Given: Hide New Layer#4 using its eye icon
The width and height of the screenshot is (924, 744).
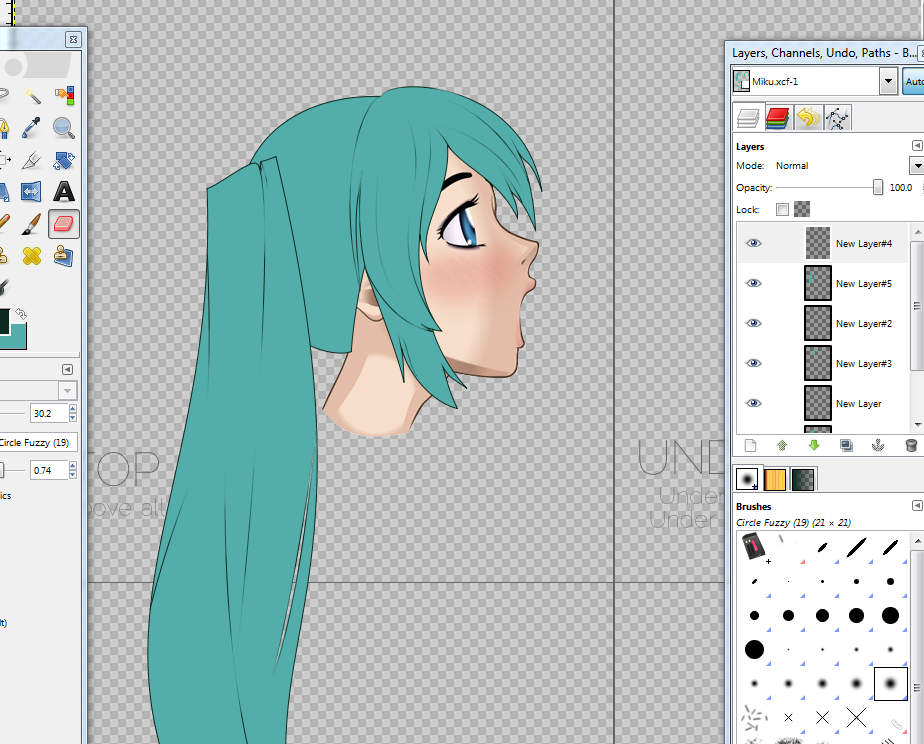Looking at the screenshot, I should [753, 243].
